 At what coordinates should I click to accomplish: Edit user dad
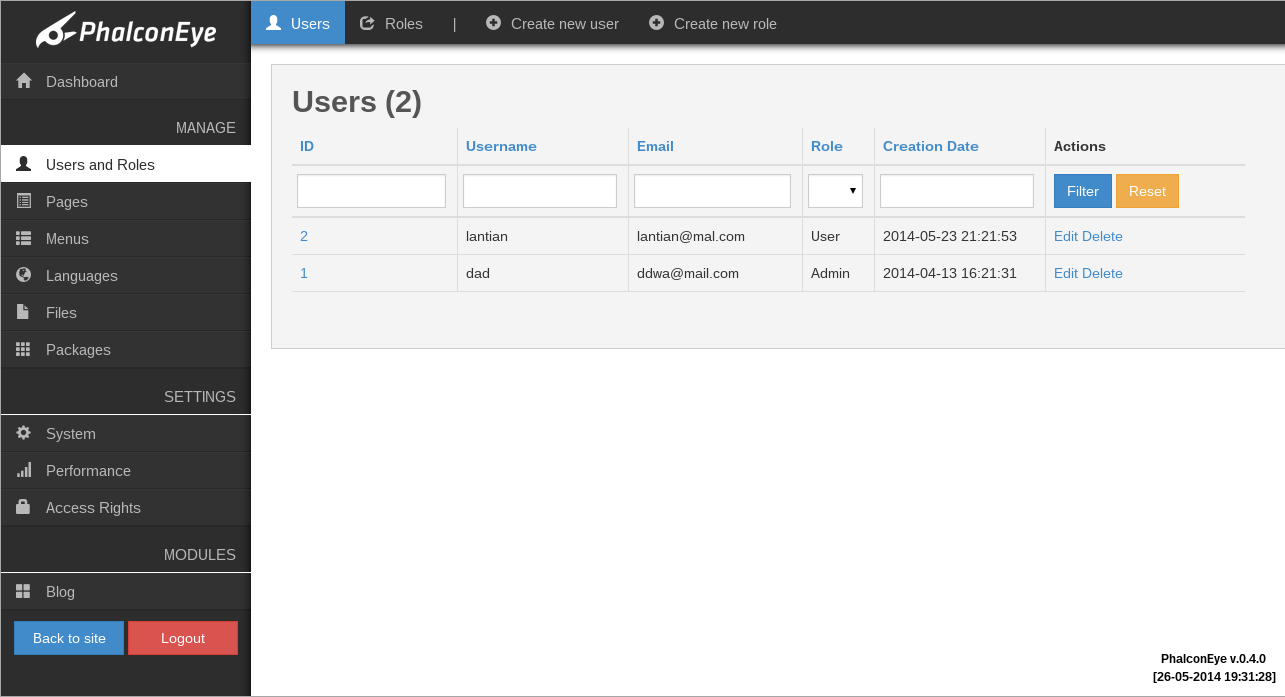[1066, 273]
